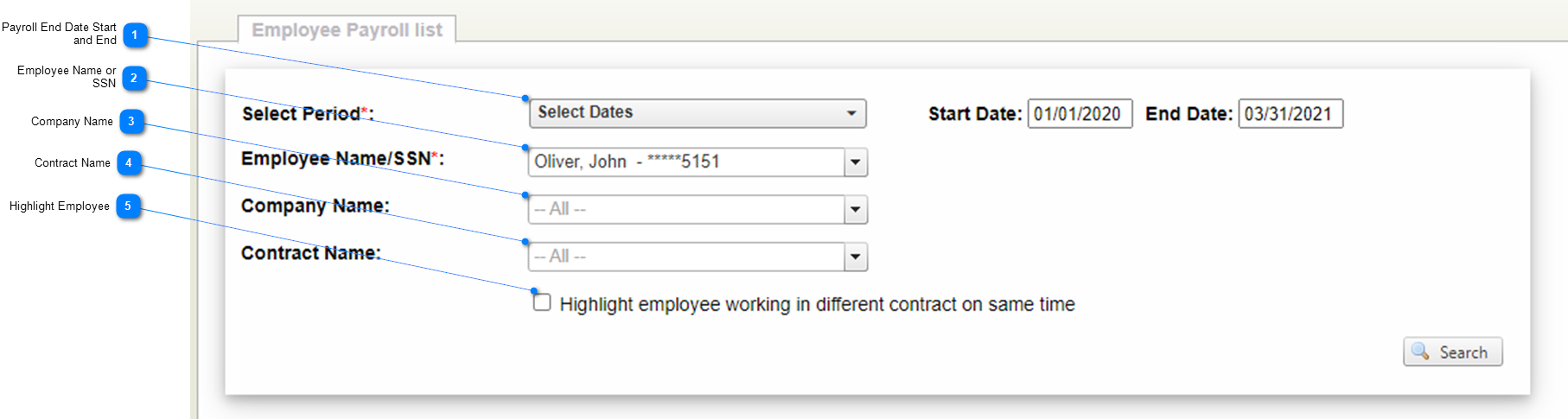Enable highlight employee working in different contract
The height and width of the screenshot is (419, 1568).
(542, 302)
